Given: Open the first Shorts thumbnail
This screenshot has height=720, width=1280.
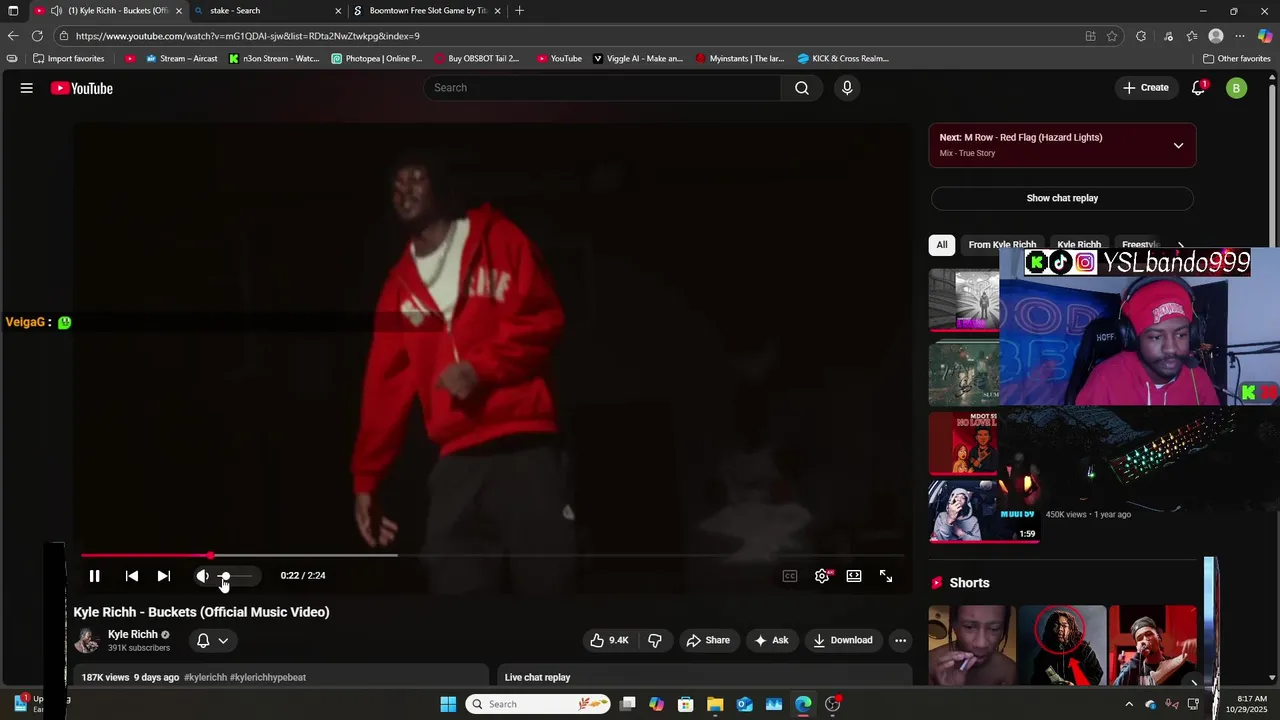Looking at the screenshot, I should (972, 645).
